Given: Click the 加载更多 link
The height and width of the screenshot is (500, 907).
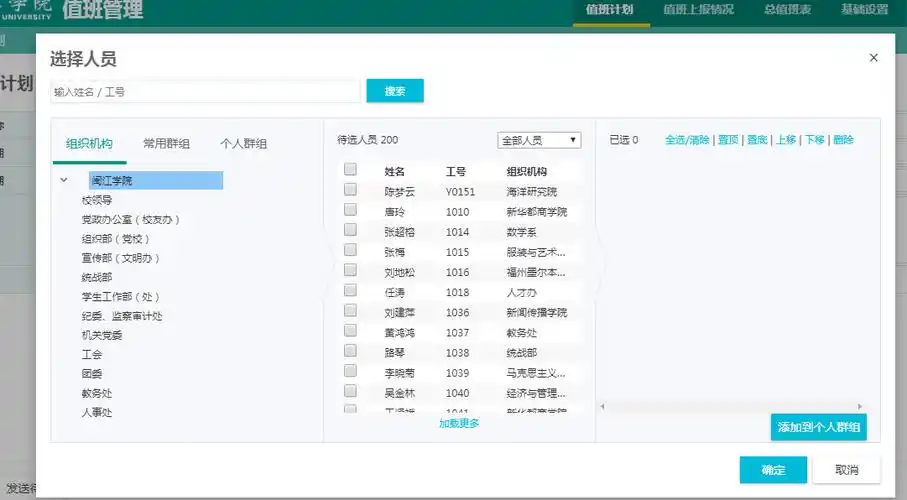Looking at the screenshot, I should [x=459, y=424].
